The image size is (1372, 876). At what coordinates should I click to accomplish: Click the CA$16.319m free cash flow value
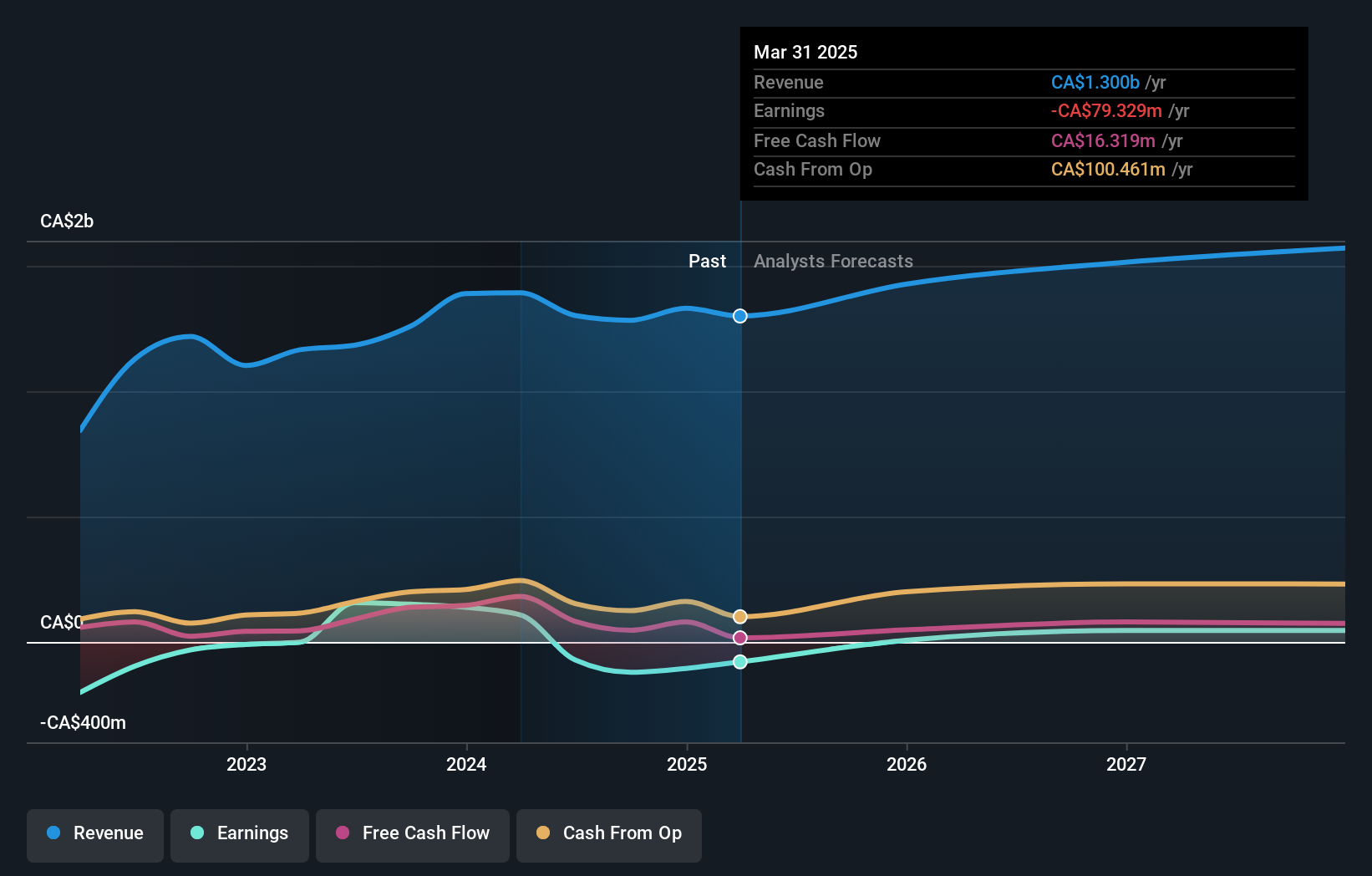pyautogui.click(x=1103, y=140)
